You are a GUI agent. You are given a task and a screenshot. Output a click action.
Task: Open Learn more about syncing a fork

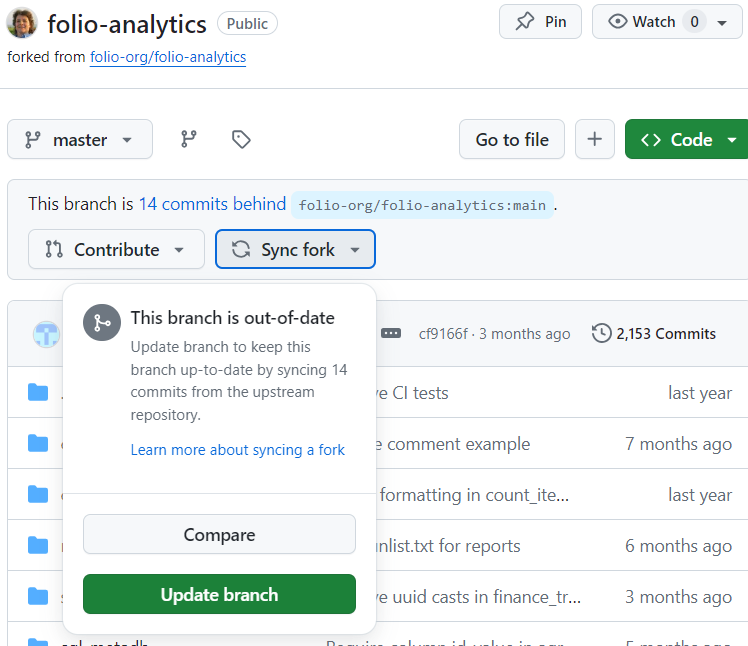click(x=238, y=449)
